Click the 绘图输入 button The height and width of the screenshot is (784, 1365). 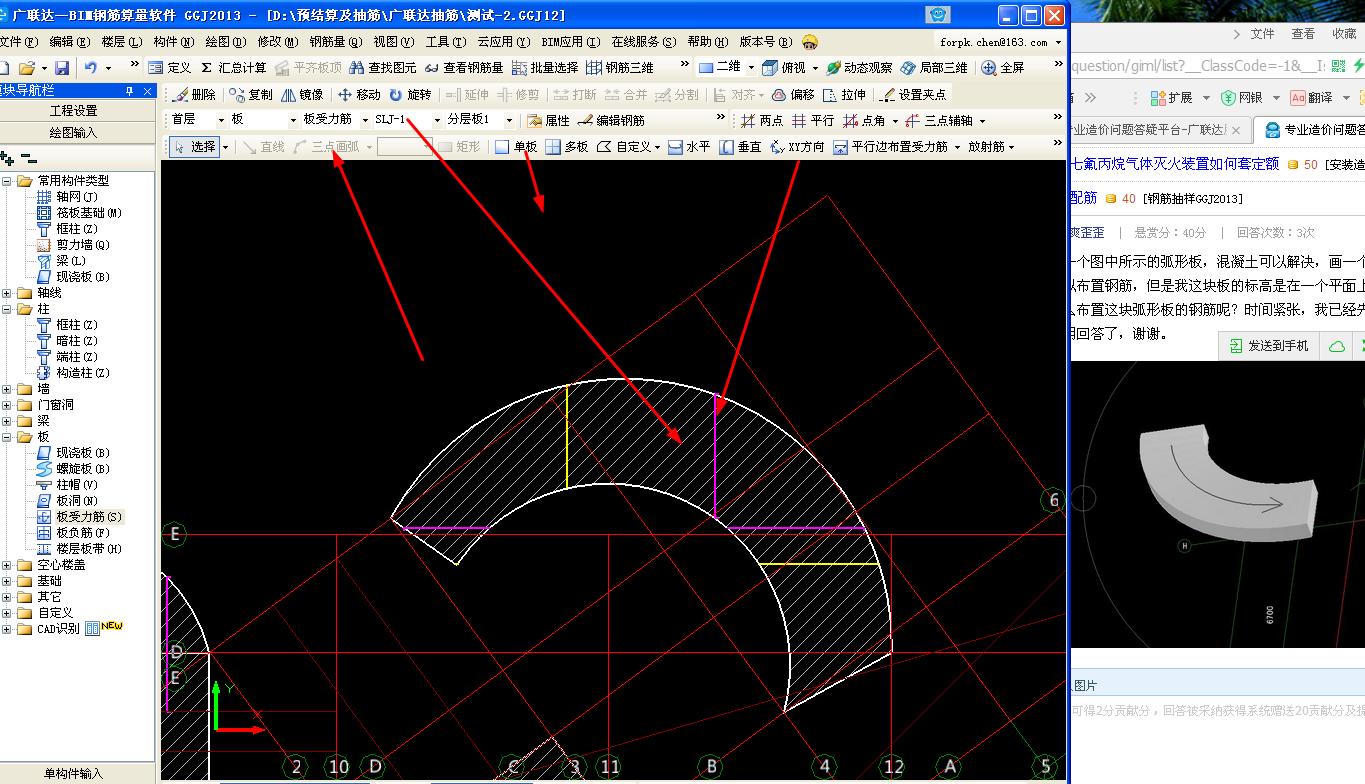[x=75, y=132]
